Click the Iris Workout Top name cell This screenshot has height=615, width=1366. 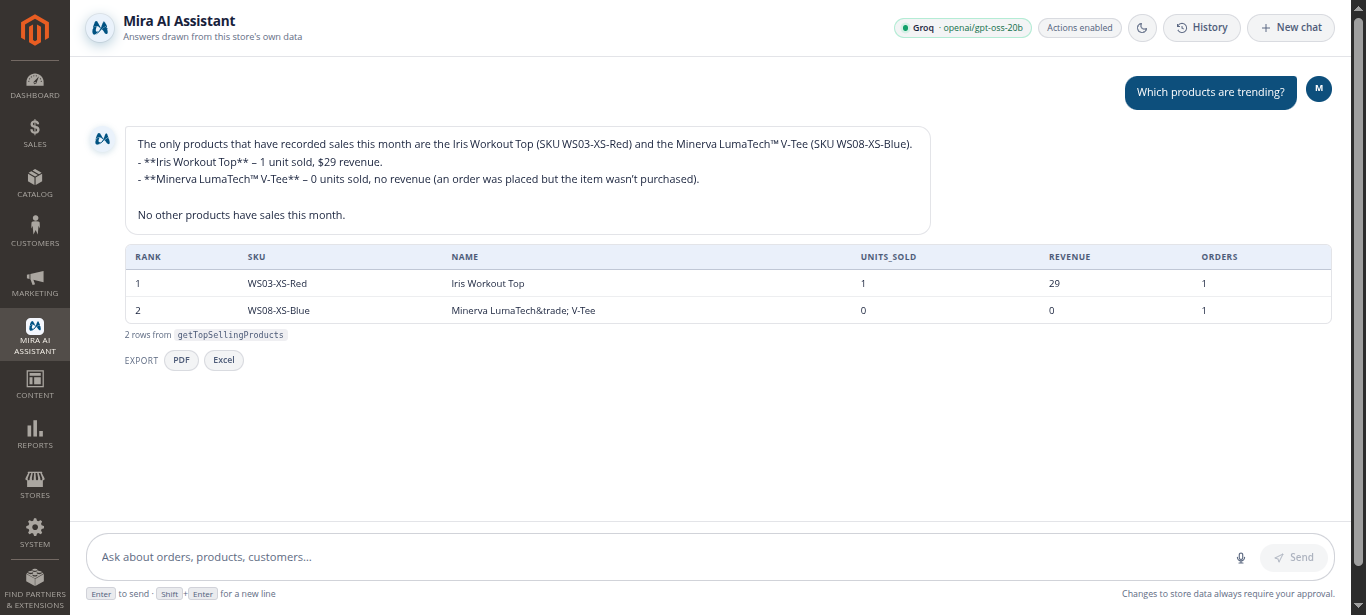(x=488, y=284)
